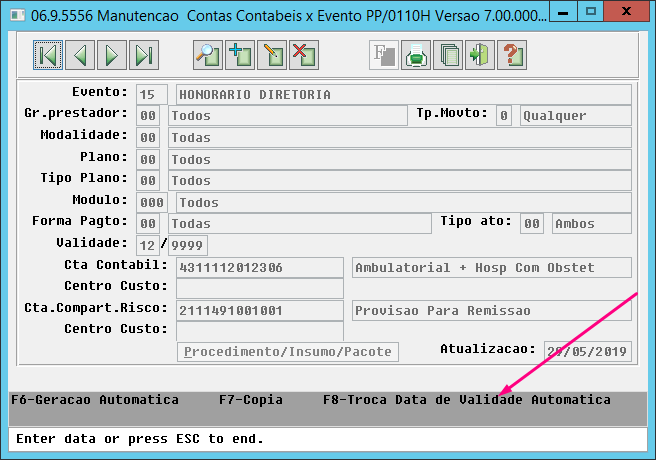The width and height of the screenshot is (656, 460).
Task: Go to the next record
Action: point(112,55)
